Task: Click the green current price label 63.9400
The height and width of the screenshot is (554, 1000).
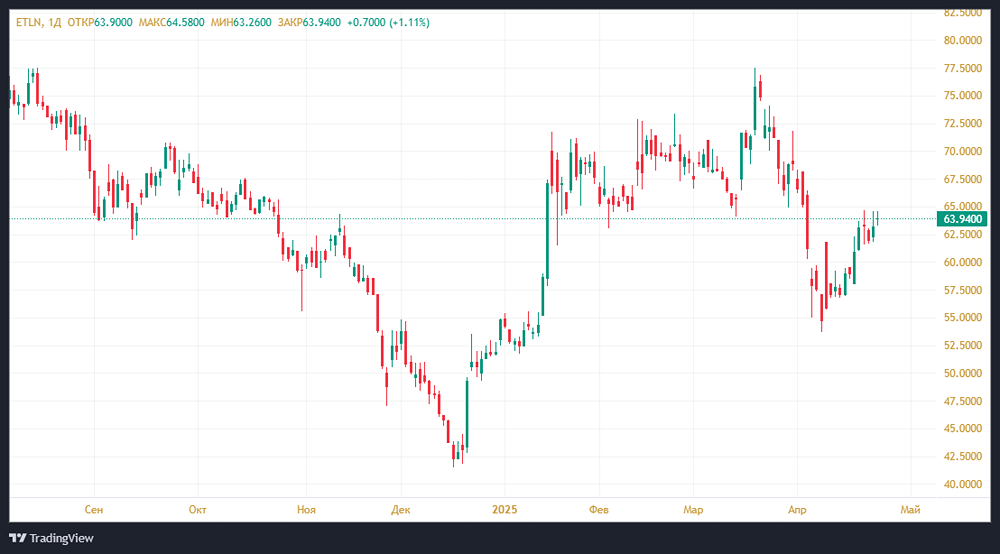Action: pyautogui.click(x=964, y=219)
